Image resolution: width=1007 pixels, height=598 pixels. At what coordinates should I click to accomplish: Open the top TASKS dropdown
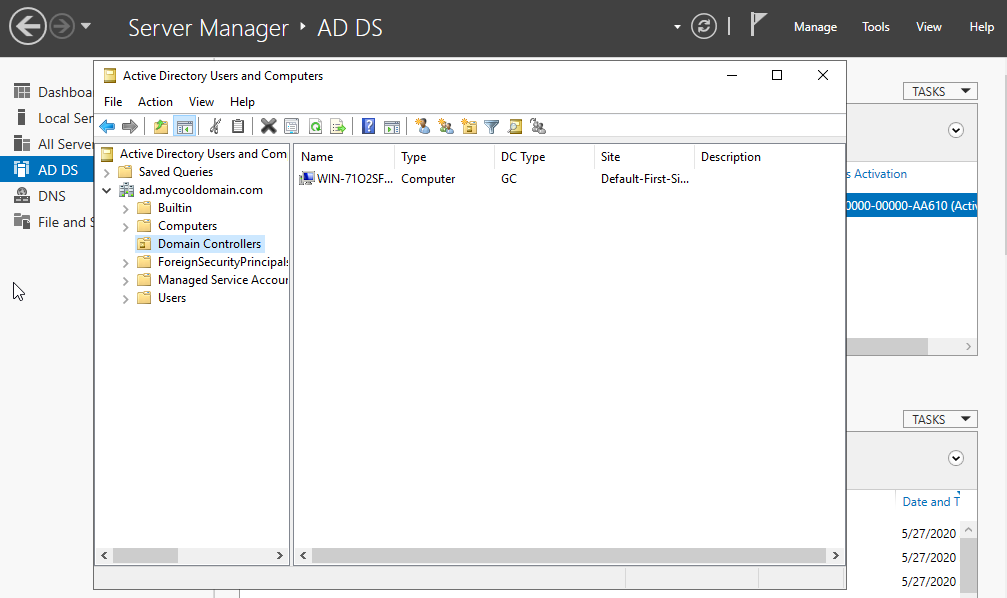(939, 91)
